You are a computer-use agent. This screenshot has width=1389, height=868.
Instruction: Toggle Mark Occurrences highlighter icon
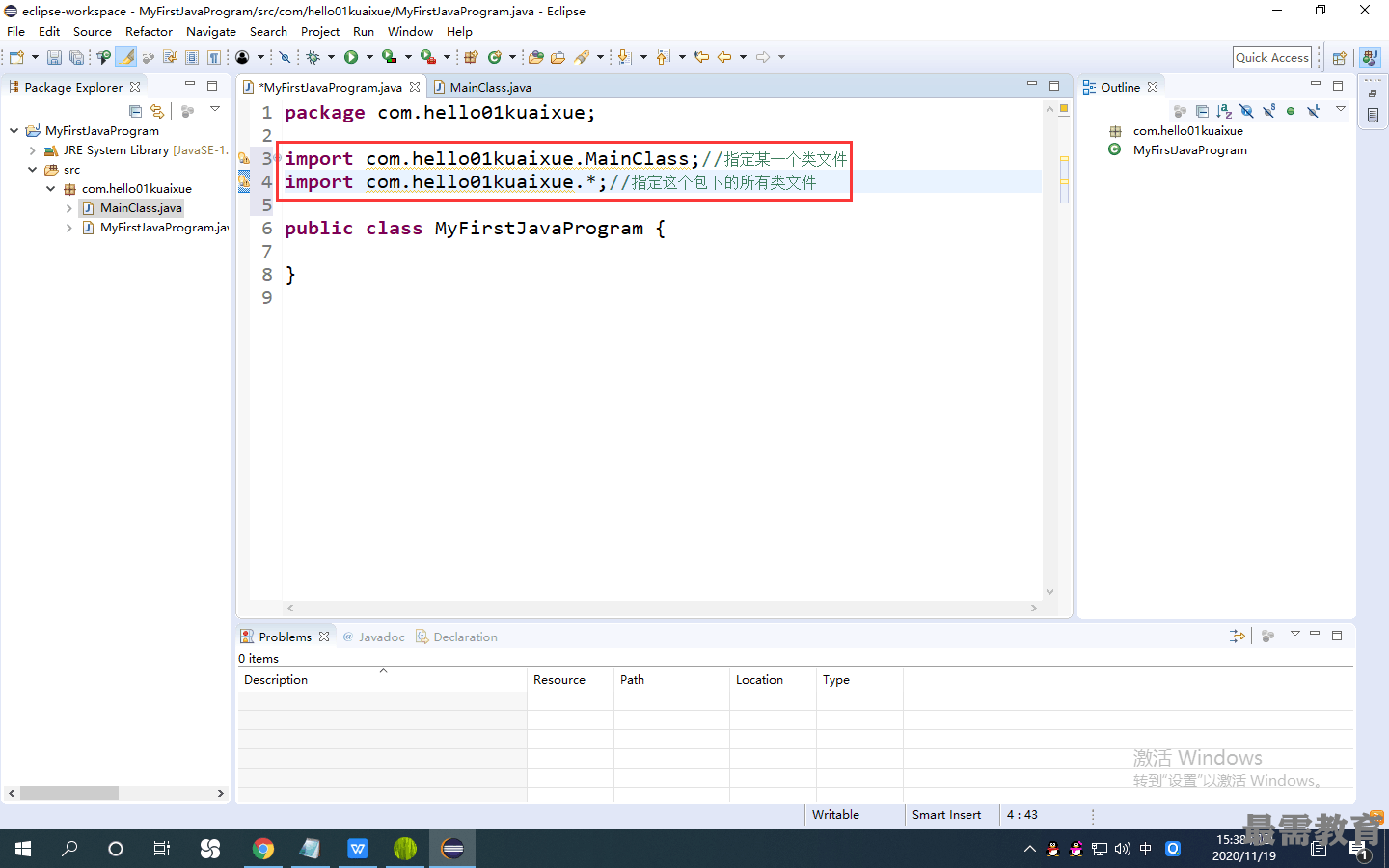[x=126, y=57]
